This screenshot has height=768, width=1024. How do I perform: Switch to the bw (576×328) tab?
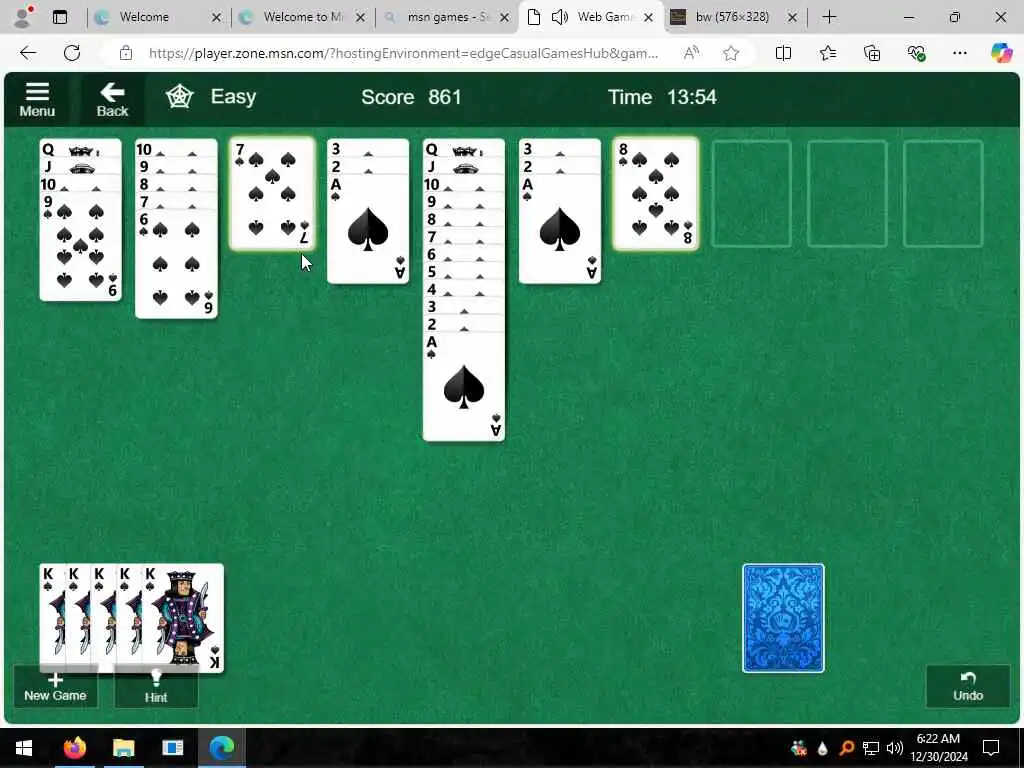point(732,17)
